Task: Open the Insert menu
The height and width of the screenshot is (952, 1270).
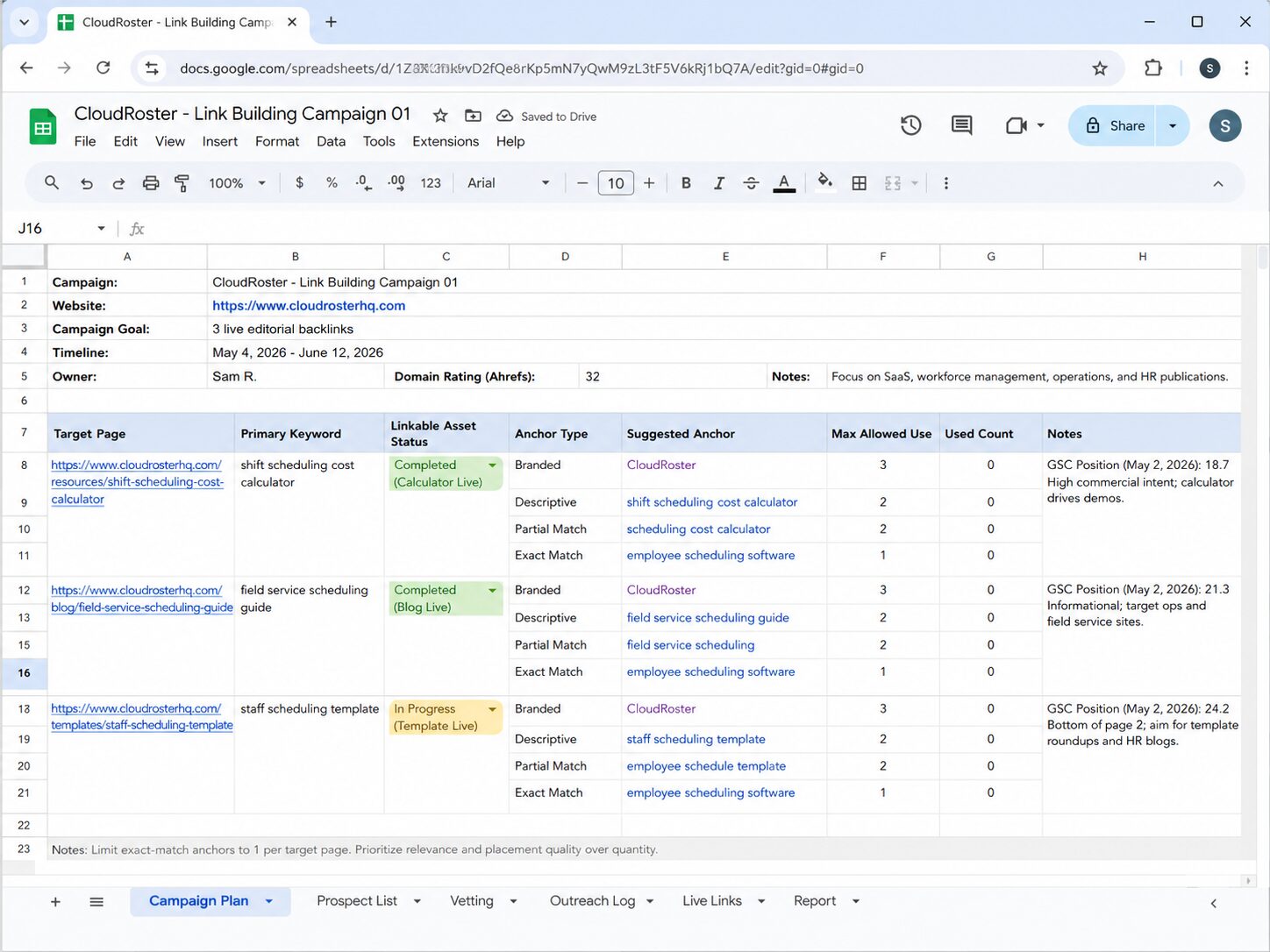Action: (x=220, y=141)
